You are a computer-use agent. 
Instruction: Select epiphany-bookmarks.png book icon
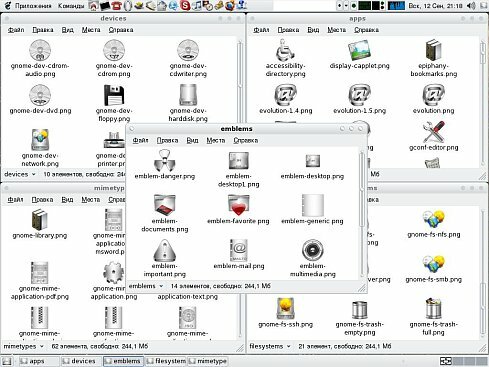[433, 50]
